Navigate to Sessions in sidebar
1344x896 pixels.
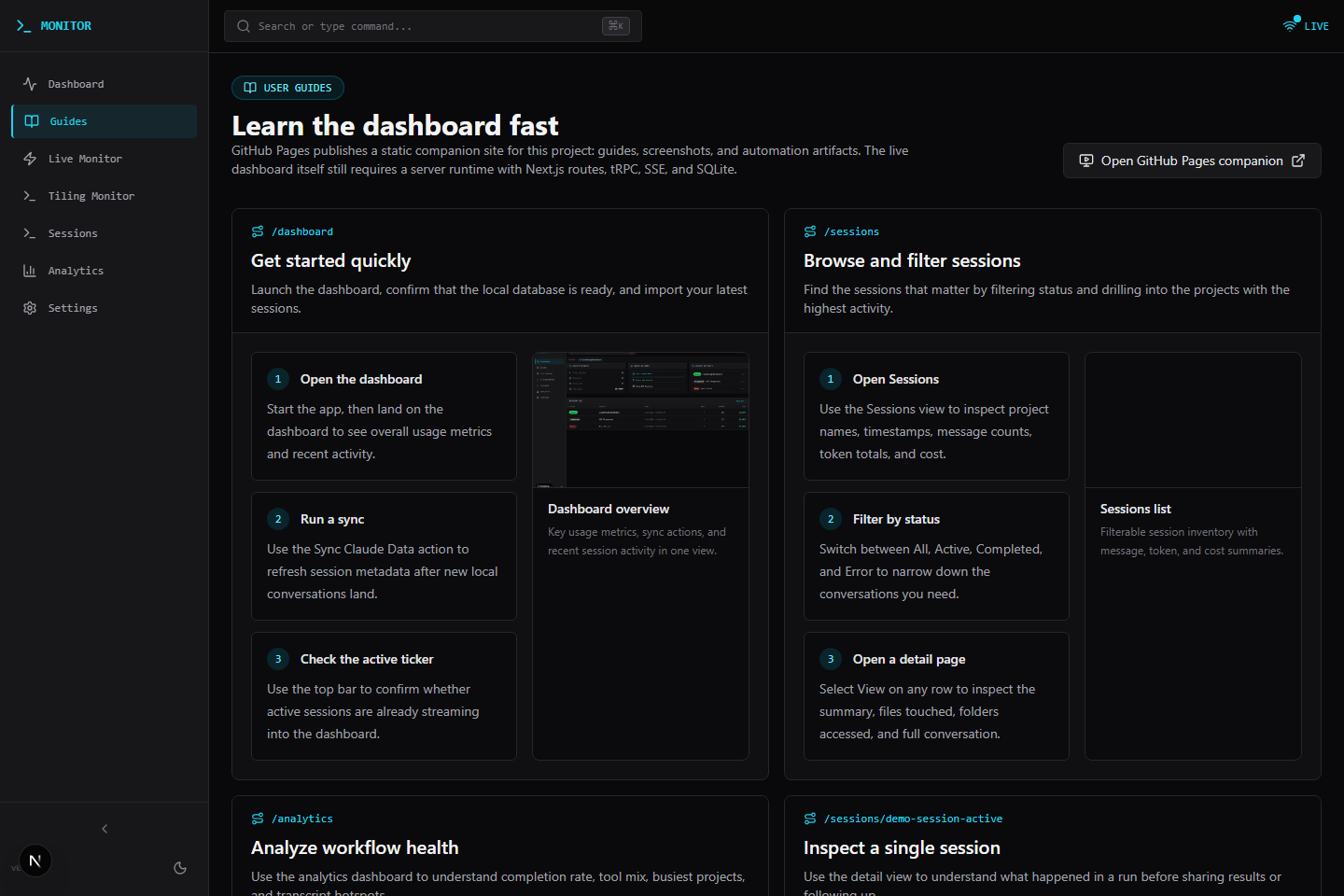(x=105, y=233)
